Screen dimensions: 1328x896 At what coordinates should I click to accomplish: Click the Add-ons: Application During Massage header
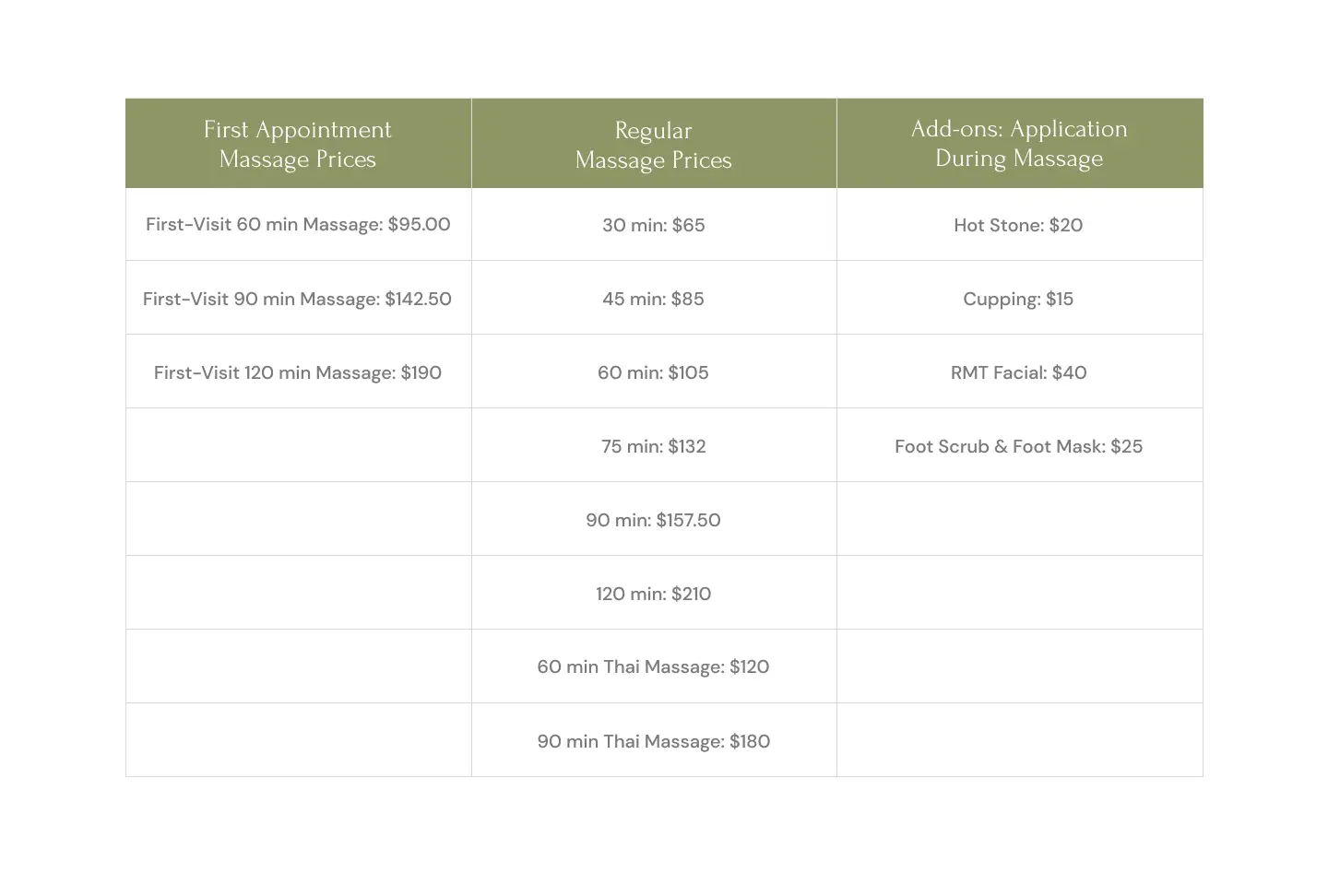coord(1019,144)
